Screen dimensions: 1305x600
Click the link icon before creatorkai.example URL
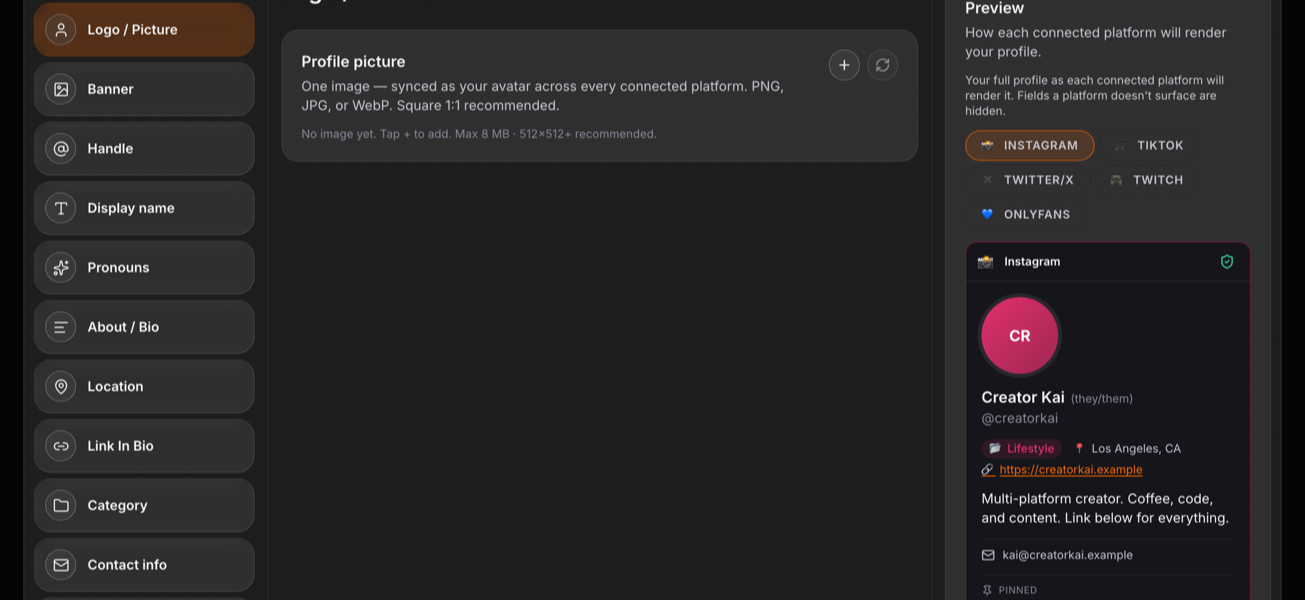pyautogui.click(x=987, y=470)
